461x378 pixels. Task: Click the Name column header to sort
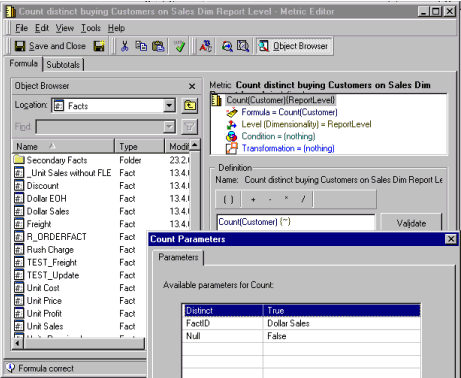coord(64,146)
